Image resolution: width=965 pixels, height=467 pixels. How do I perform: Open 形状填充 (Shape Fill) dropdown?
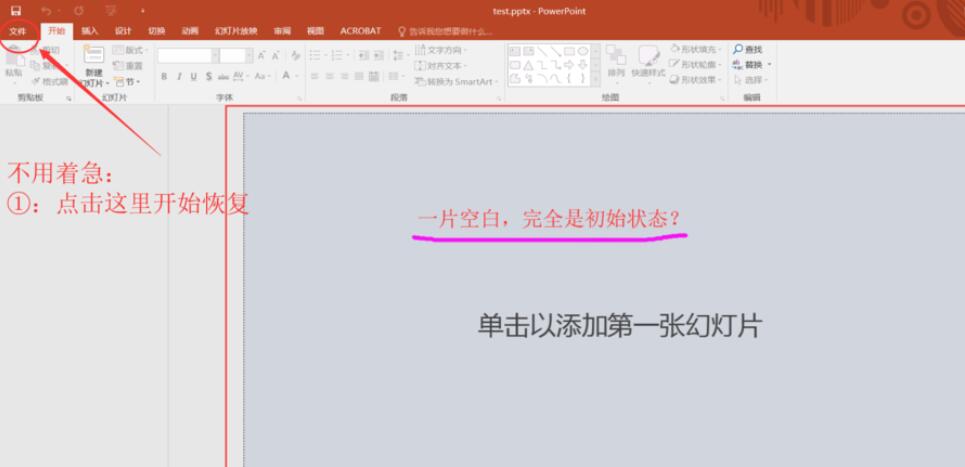click(x=695, y=49)
